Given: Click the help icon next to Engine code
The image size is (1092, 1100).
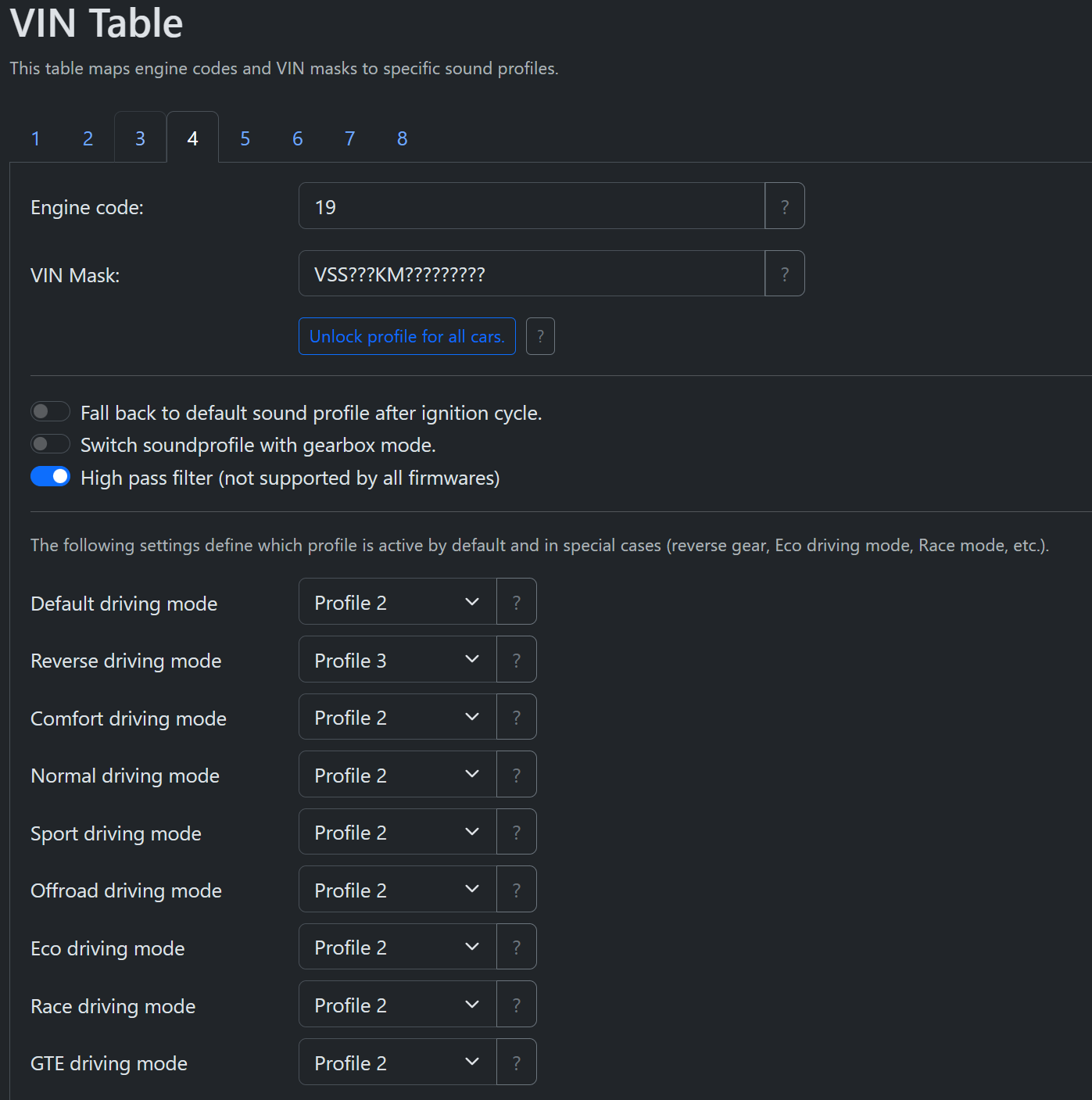Looking at the screenshot, I should pyautogui.click(x=784, y=206).
